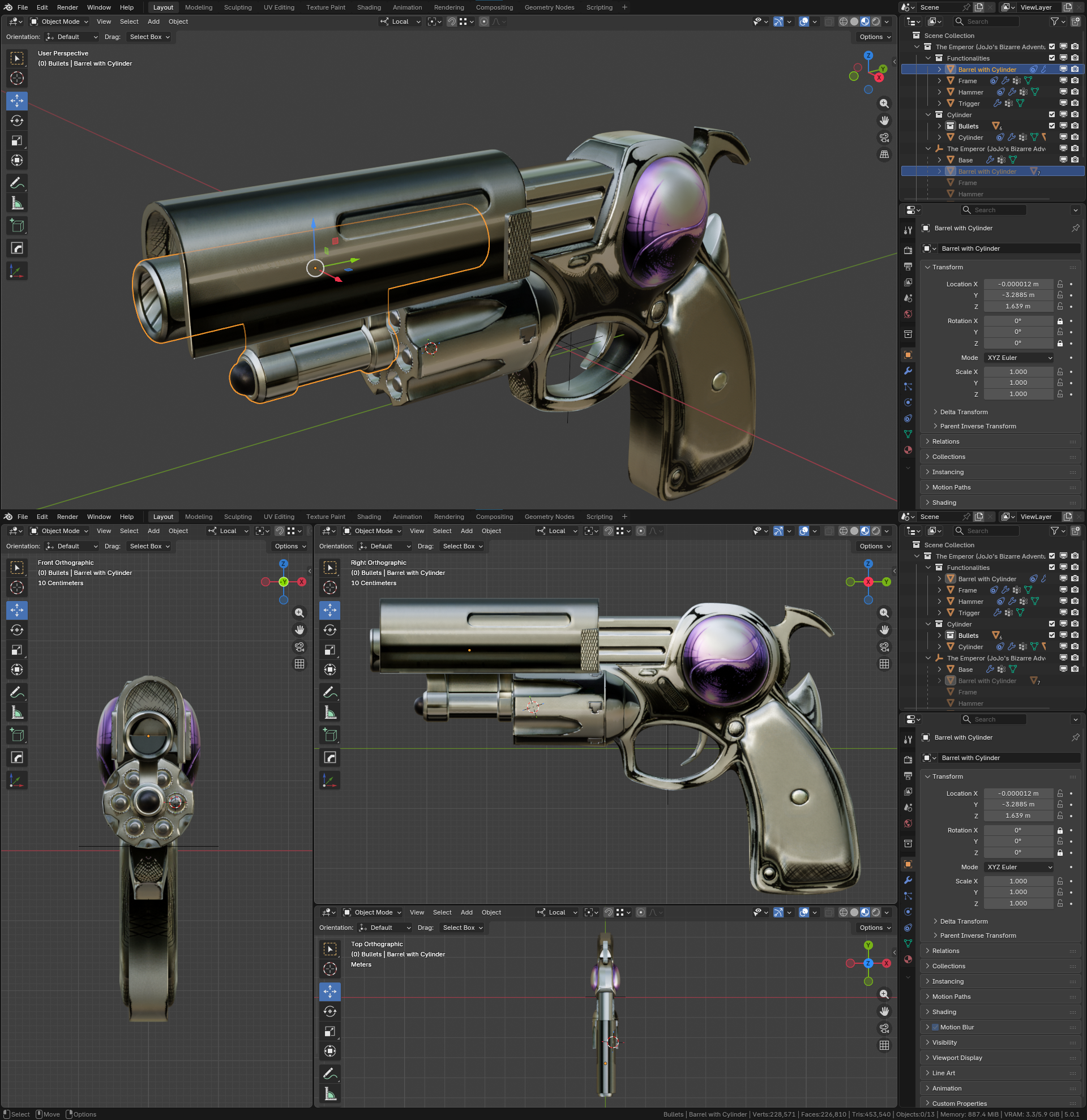Toggle camera view button in perspective viewport
Screen dimensions: 1087x1120
pyautogui.click(x=884, y=138)
